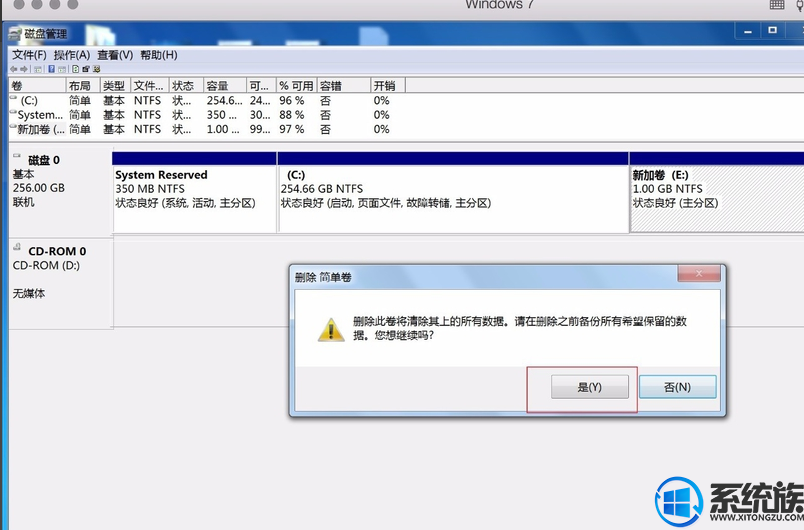
Task: Sort by 开销 column header
Action: point(388,86)
